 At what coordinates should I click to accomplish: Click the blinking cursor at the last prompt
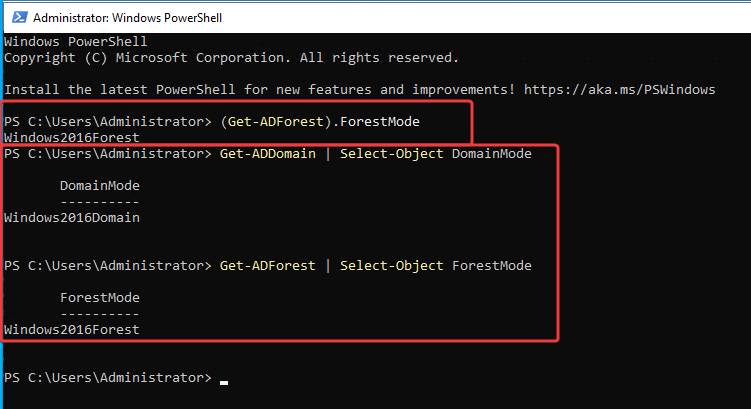(x=224, y=380)
